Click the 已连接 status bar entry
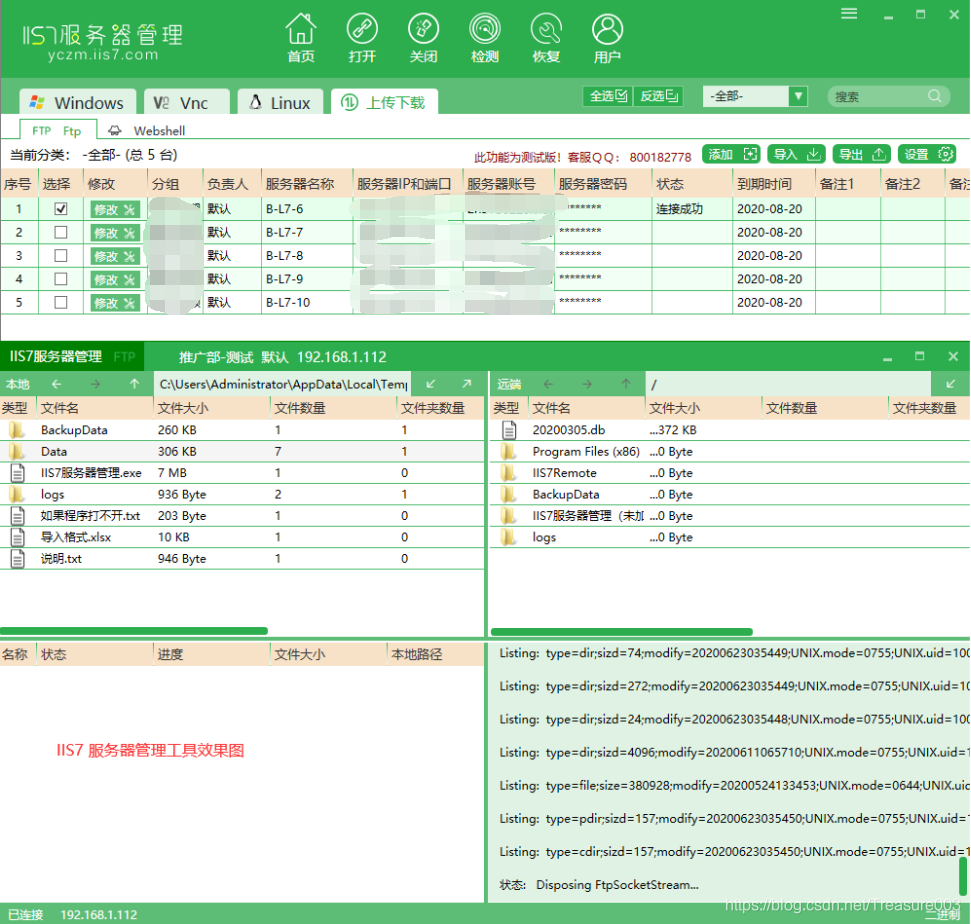This screenshot has width=971, height=924. pyautogui.click(x=25, y=914)
